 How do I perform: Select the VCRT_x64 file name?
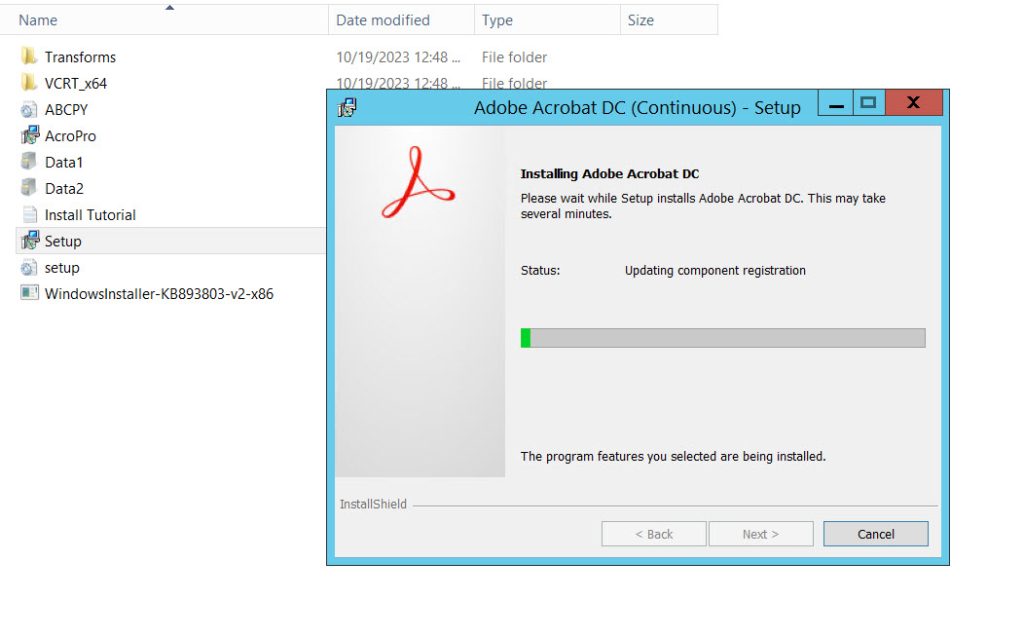point(76,84)
